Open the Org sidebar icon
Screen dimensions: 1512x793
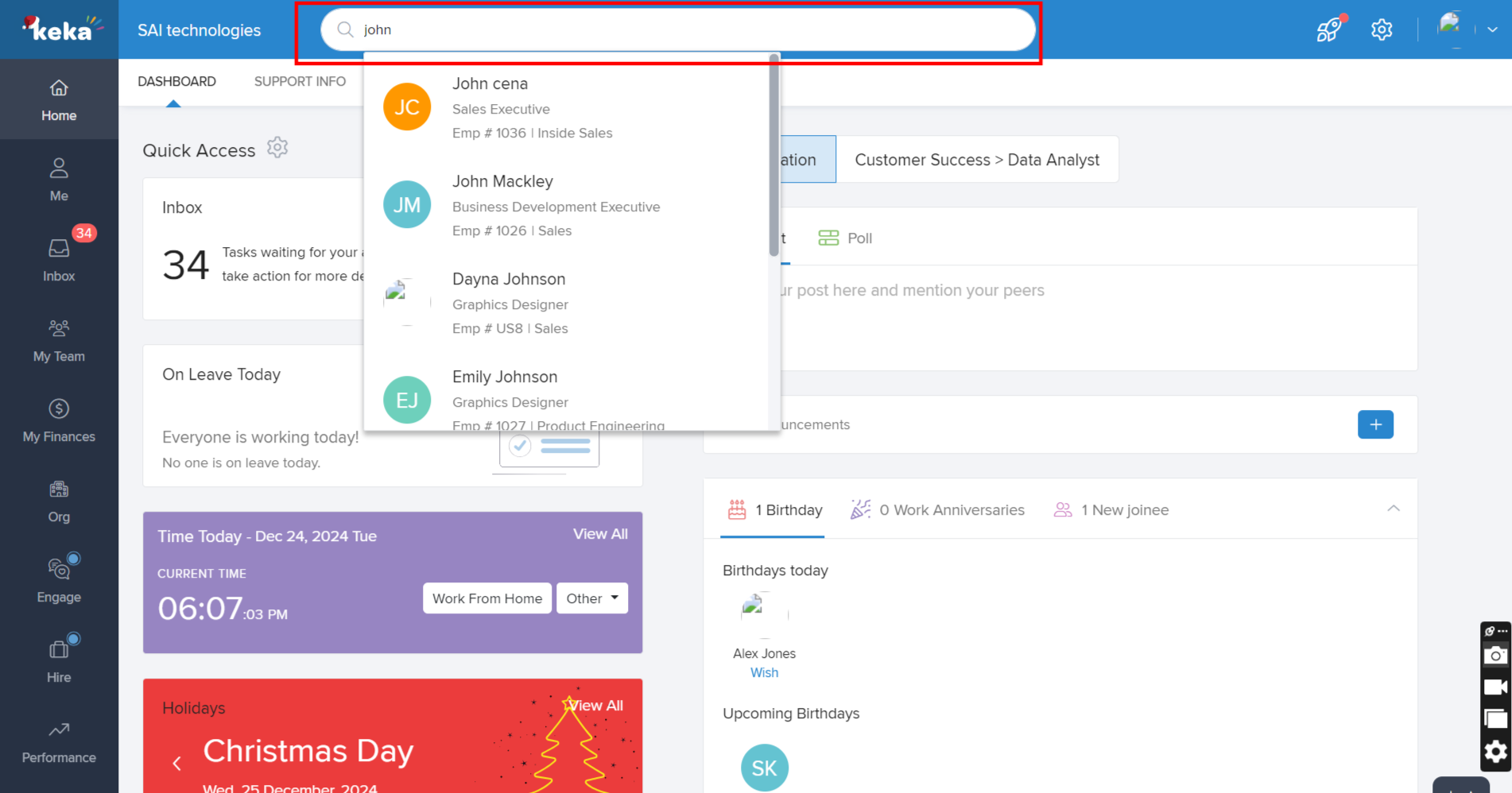click(x=59, y=501)
